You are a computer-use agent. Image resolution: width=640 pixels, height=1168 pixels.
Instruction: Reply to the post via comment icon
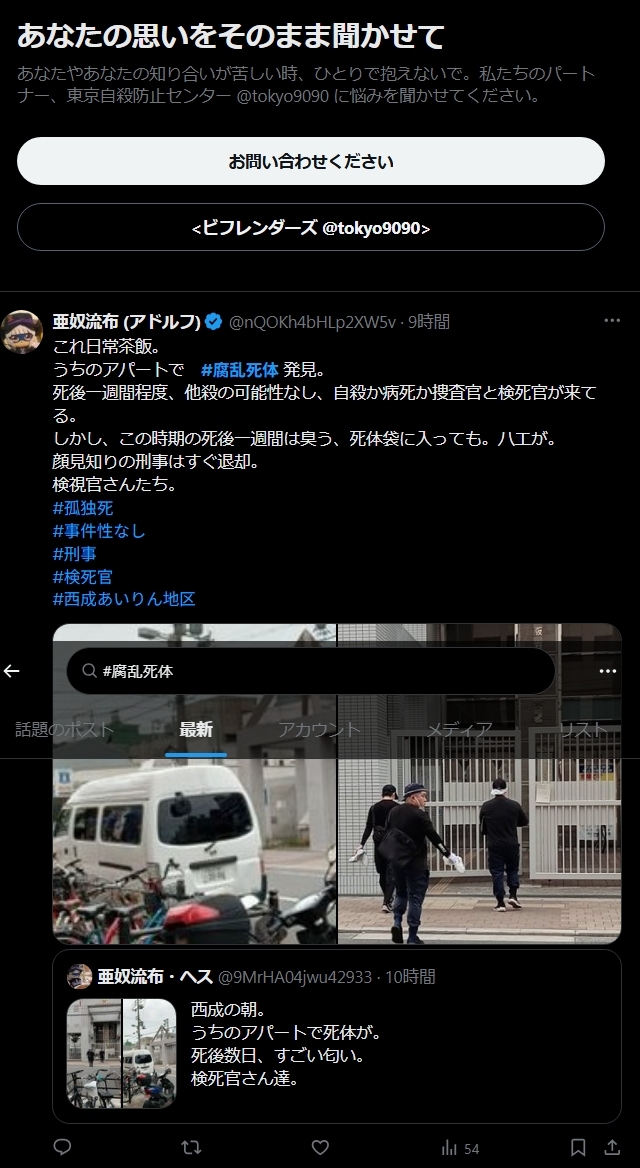[63, 1147]
